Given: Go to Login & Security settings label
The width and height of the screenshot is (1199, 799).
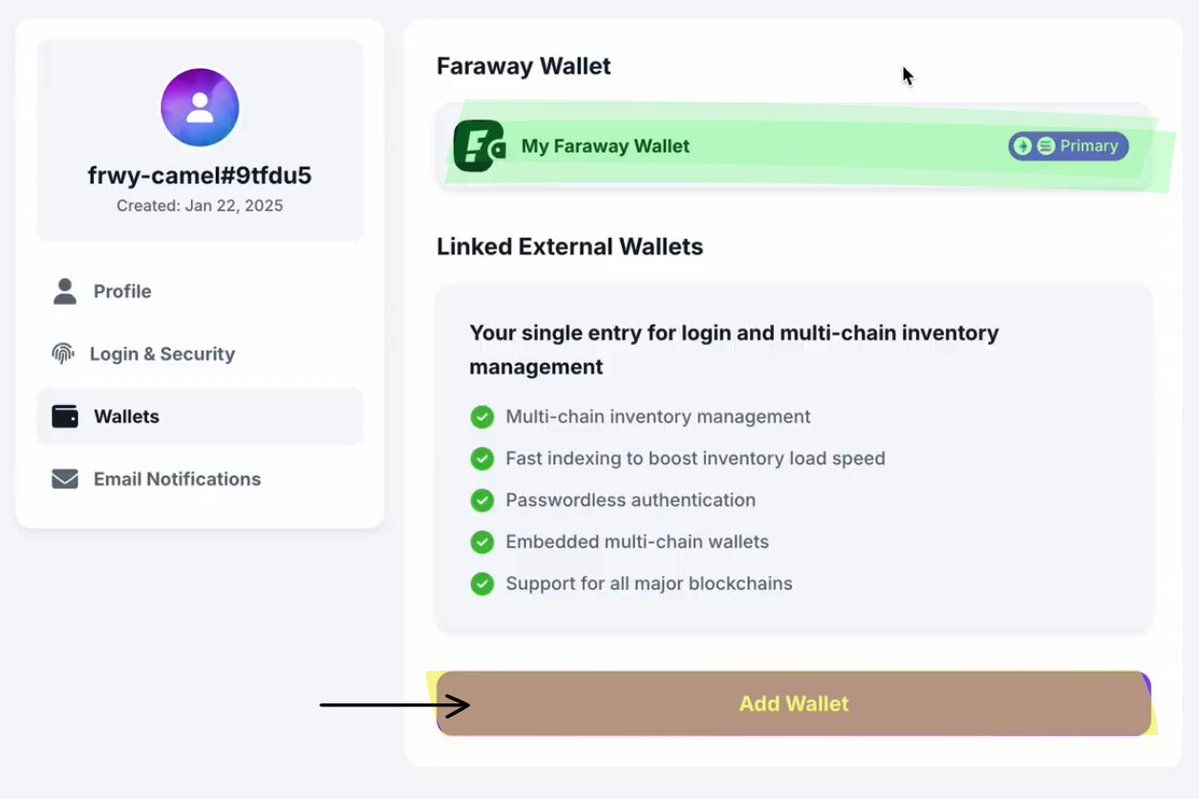Looking at the screenshot, I should pyautogui.click(x=162, y=354).
